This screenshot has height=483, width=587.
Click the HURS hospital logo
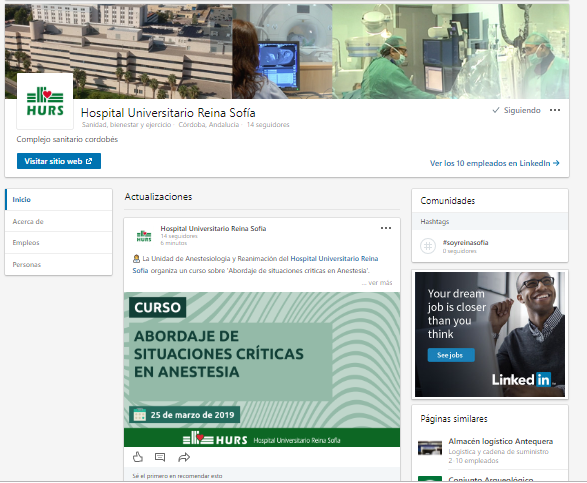tap(45, 101)
